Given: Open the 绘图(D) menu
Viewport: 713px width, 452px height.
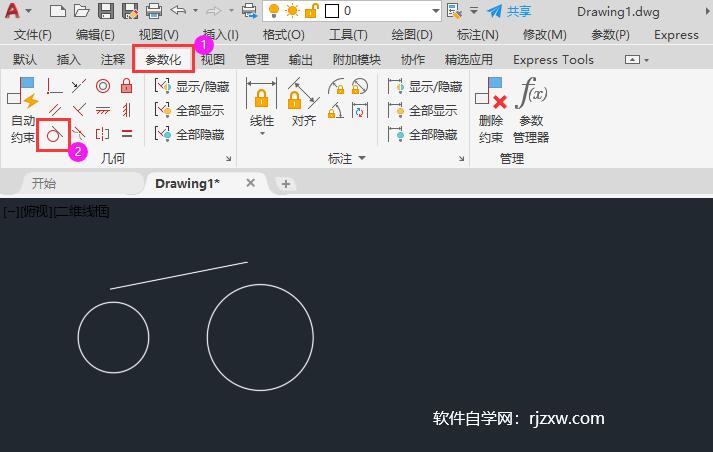Looking at the screenshot, I should 412,35.
